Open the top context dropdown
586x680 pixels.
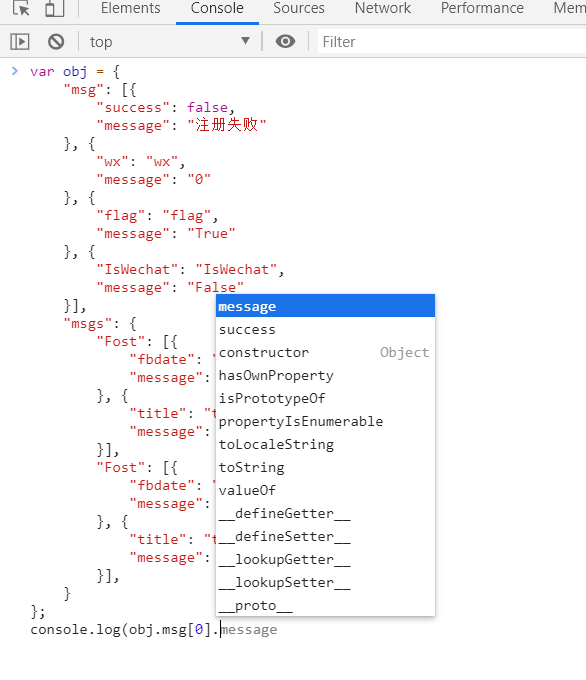point(170,42)
